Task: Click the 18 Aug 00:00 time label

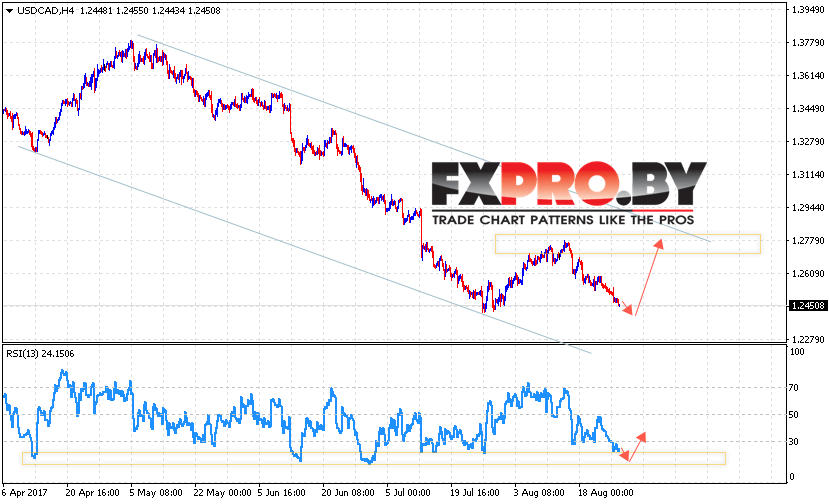Action: pyautogui.click(x=606, y=493)
